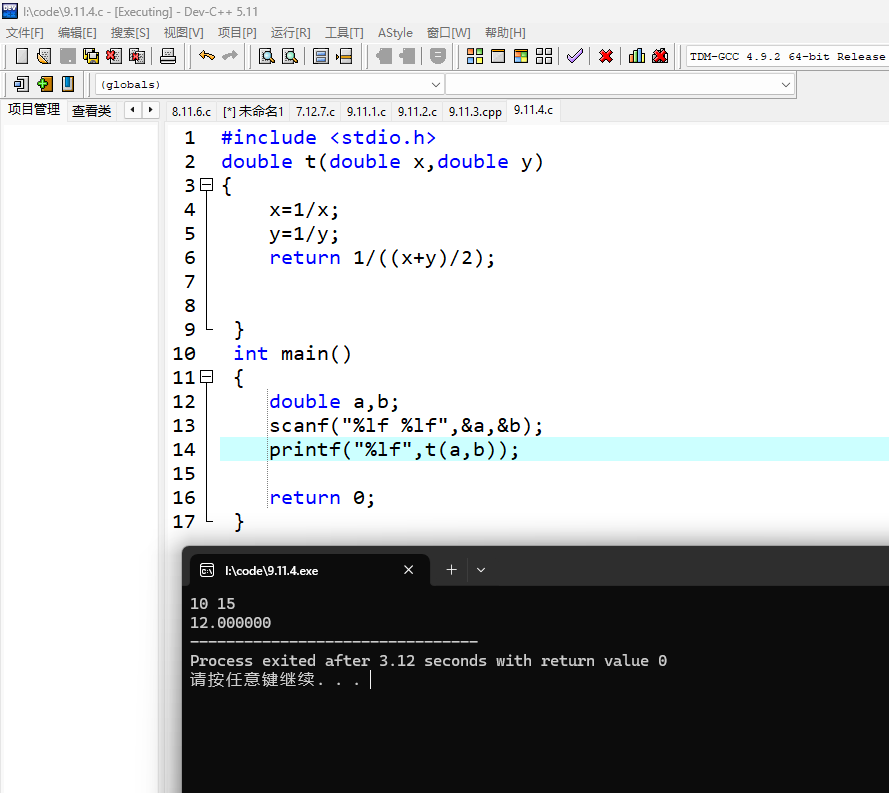The image size is (889, 793).
Task: Click the highlighted line 'printf("%lf",t(a,b));'
Action: (394, 449)
